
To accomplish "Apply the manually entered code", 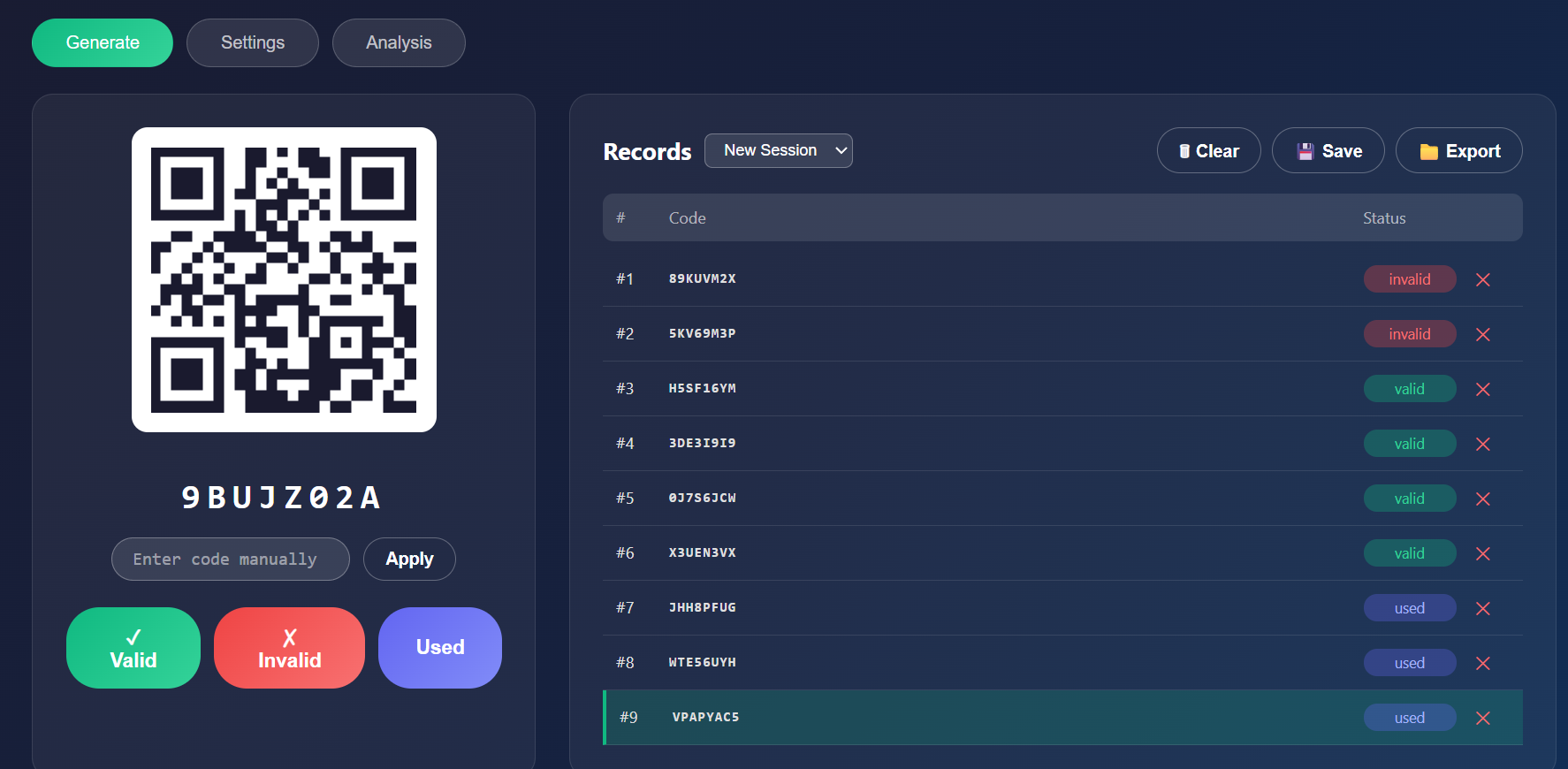I will pyautogui.click(x=409, y=559).
